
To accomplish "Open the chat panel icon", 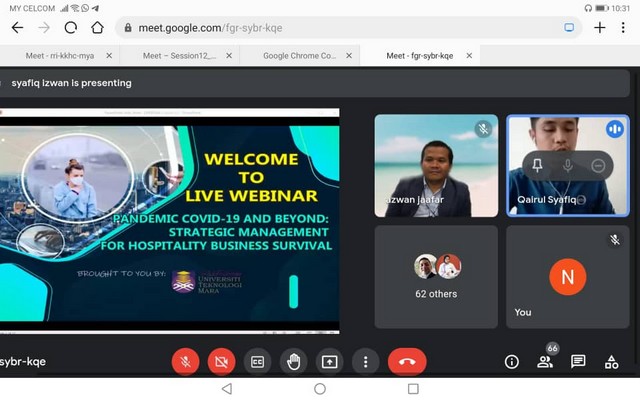I will tap(578, 361).
